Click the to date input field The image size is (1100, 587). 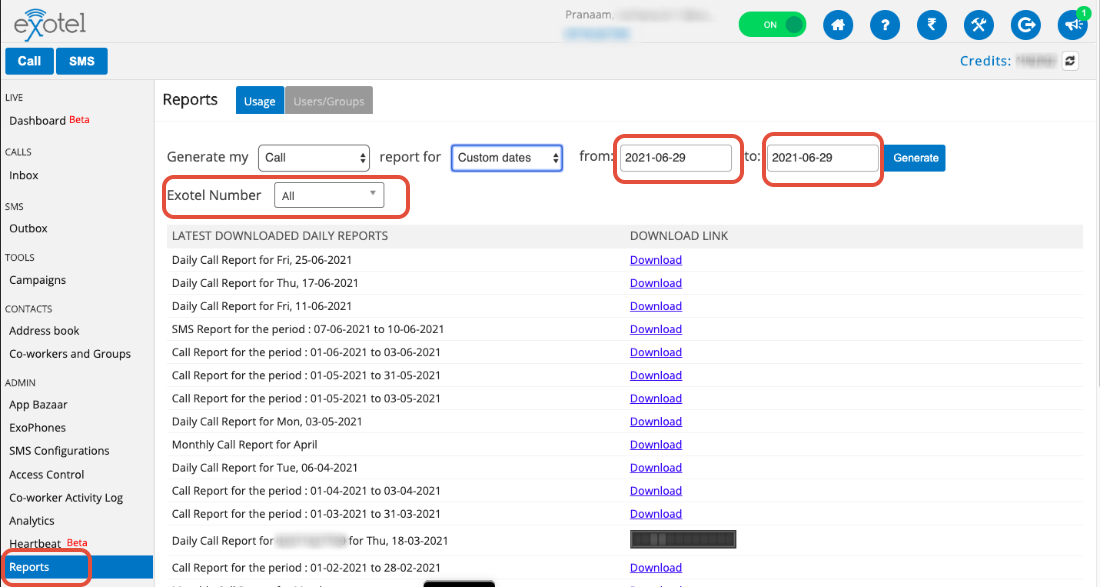(x=822, y=158)
